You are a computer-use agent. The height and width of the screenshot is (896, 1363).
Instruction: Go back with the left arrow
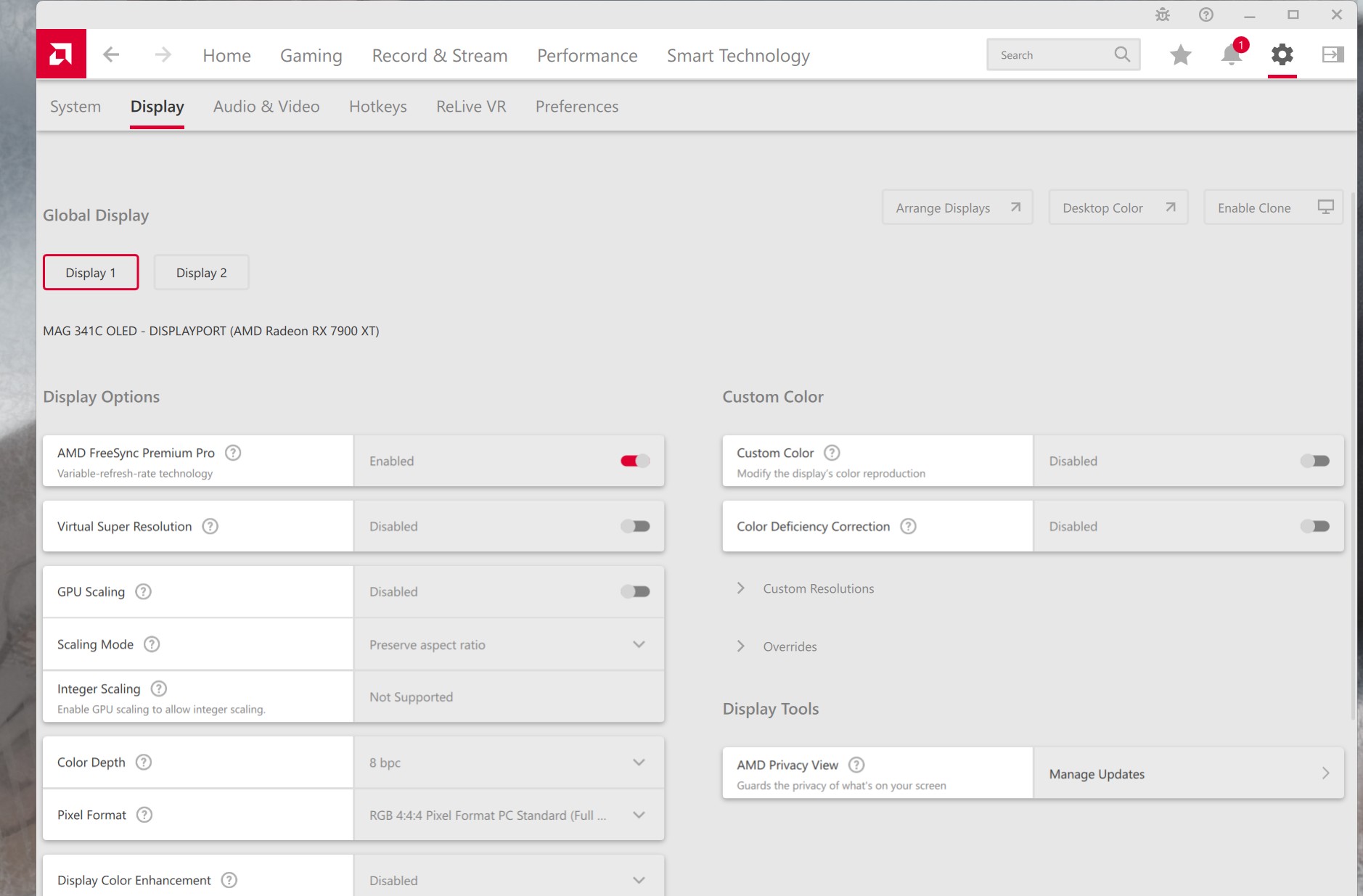point(111,54)
